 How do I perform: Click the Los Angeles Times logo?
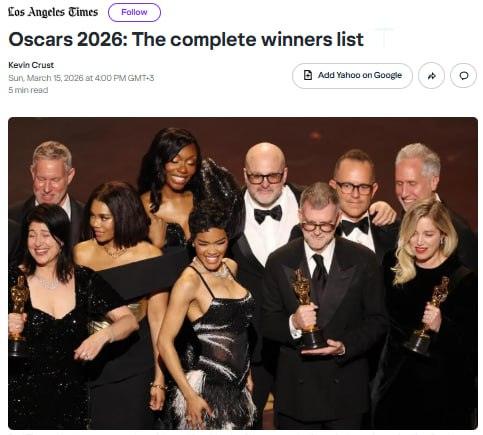click(x=53, y=12)
